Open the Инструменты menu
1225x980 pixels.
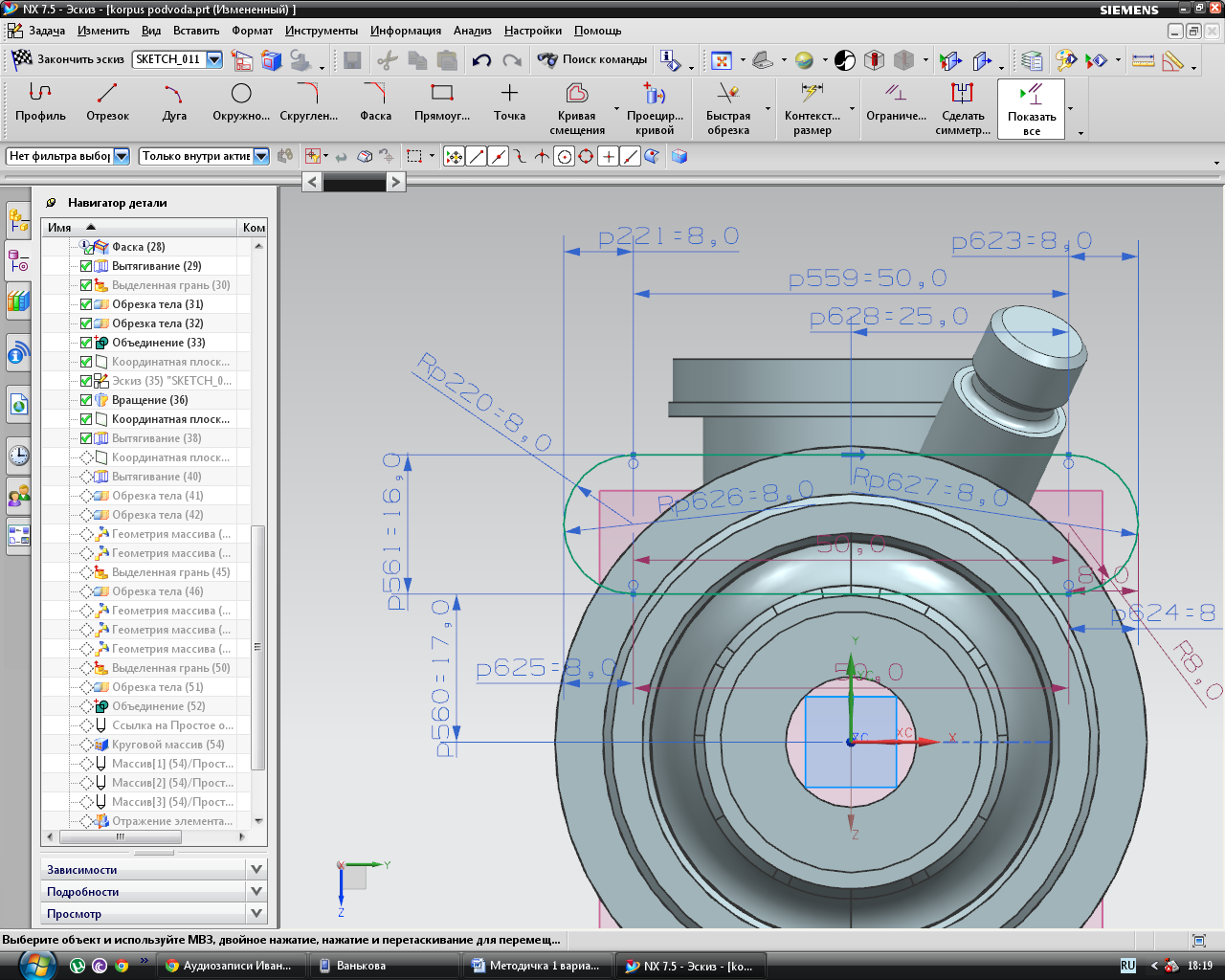[x=322, y=31]
